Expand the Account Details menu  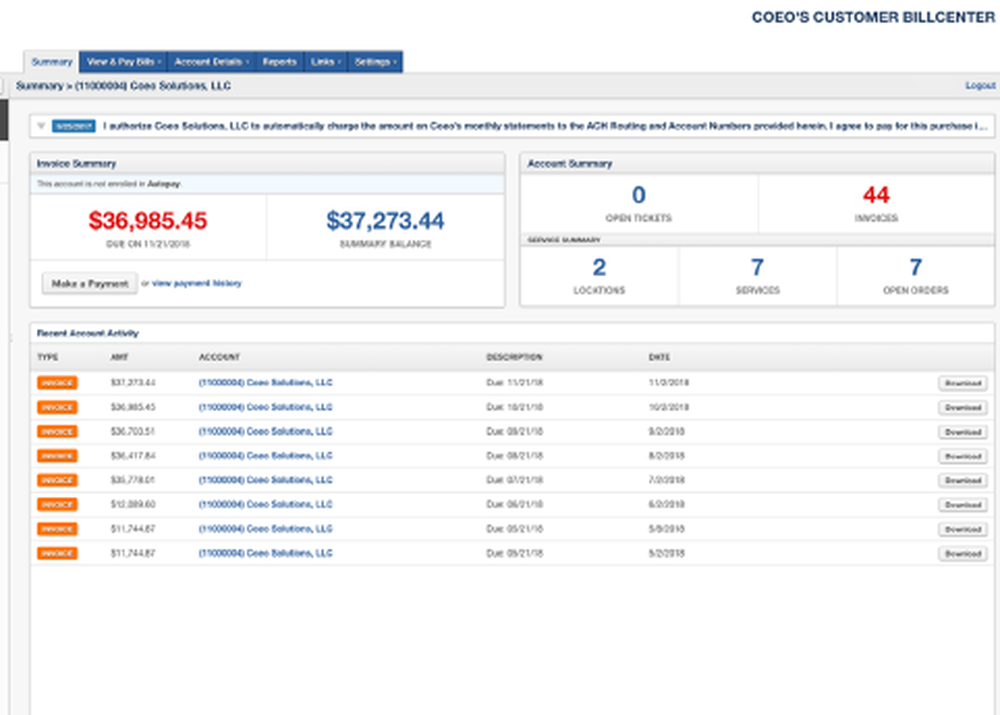[x=211, y=62]
